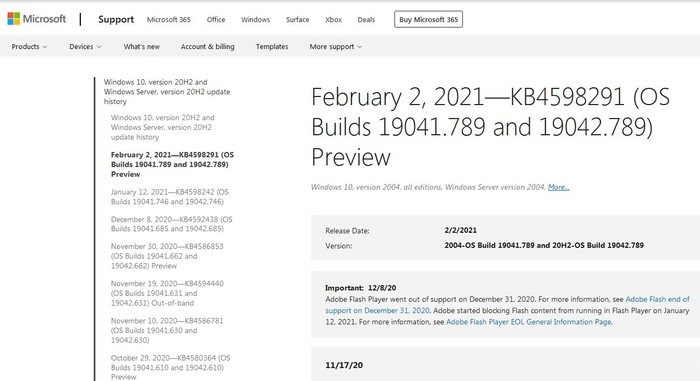Open the Surface navigation link
Screen dimensions: 700x381
(x=297, y=20)
